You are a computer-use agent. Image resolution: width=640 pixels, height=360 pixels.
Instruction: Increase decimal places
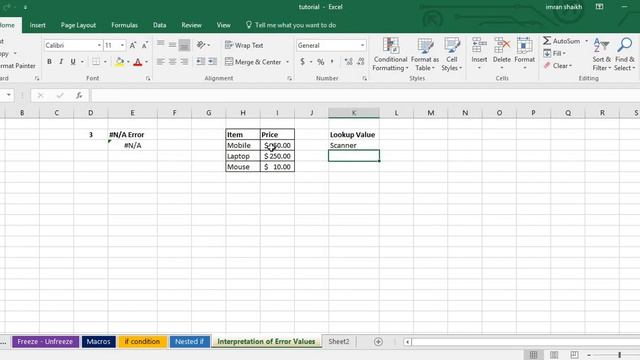349,62
